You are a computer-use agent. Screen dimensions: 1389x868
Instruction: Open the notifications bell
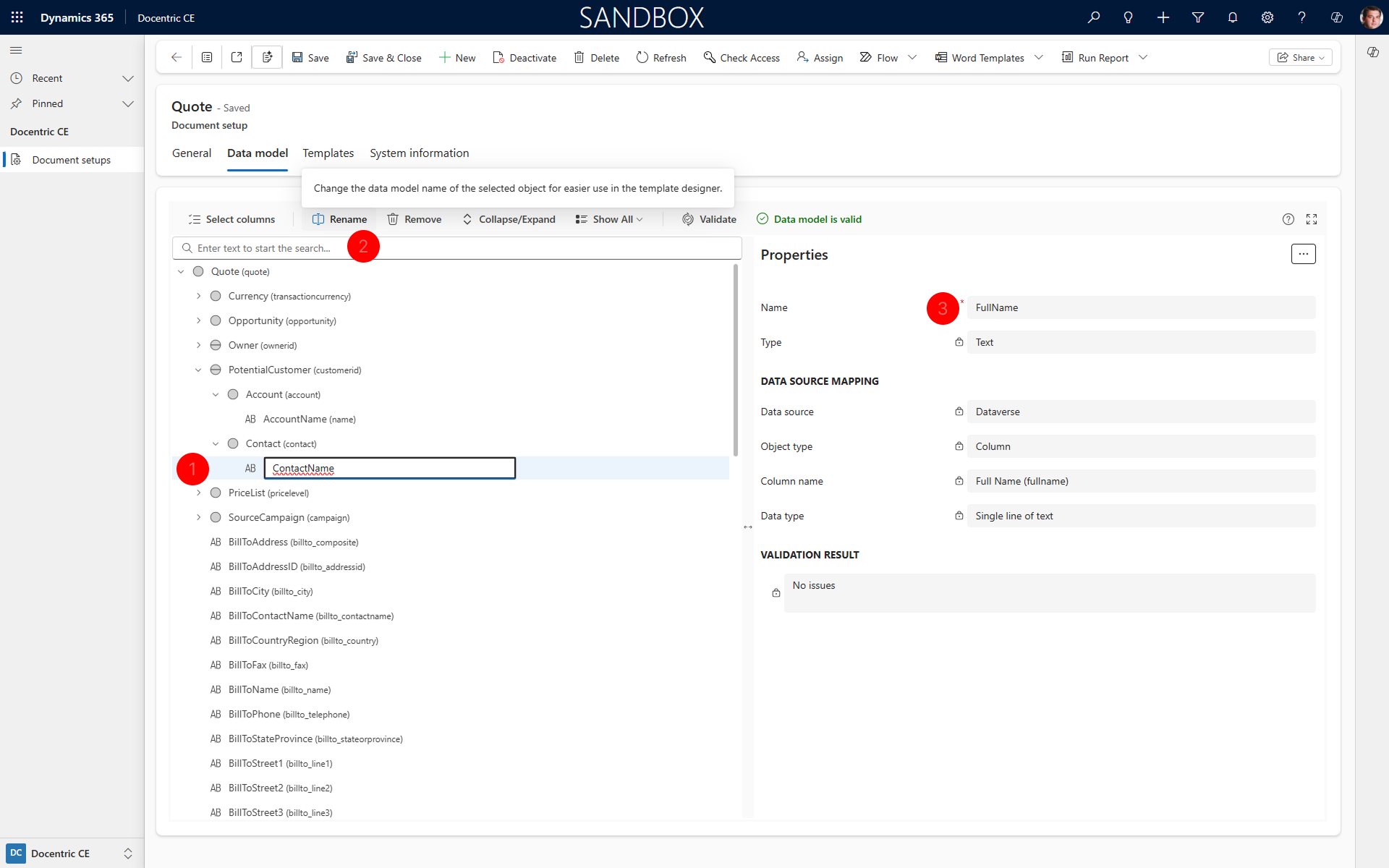coord(1233,17)
